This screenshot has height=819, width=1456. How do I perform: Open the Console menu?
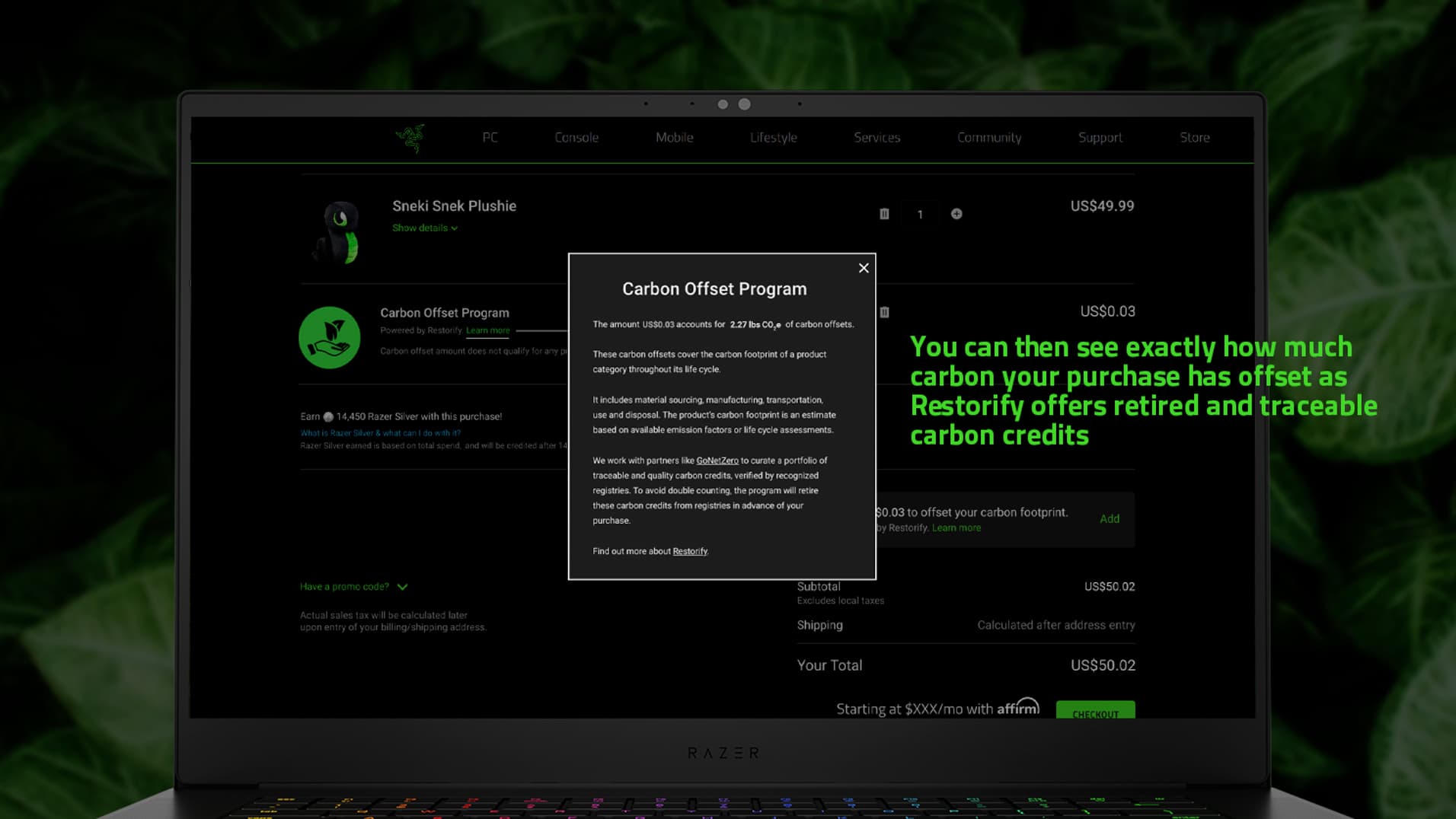click(576, 138)
